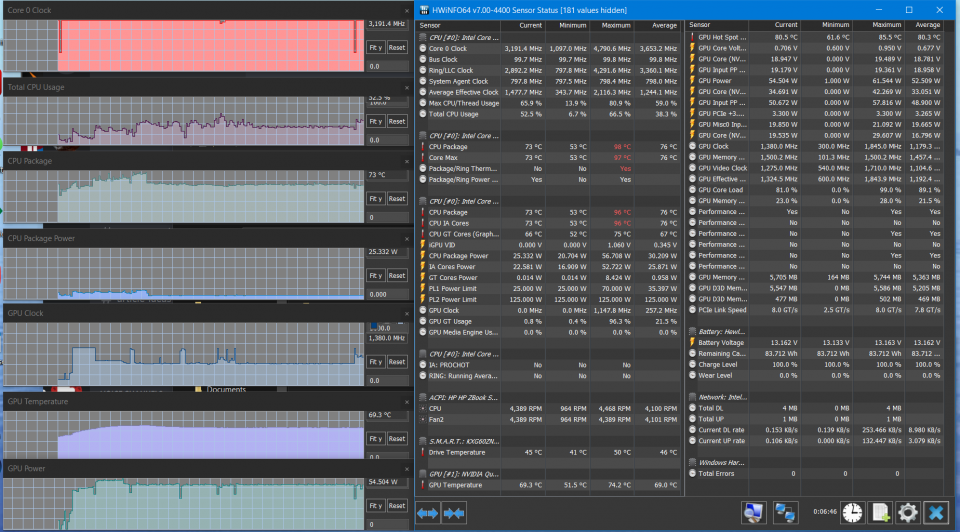Viewport: 960px width, 532px height.
Task: Click the Battery Voltage sensor icon
Action: point(693,342)
